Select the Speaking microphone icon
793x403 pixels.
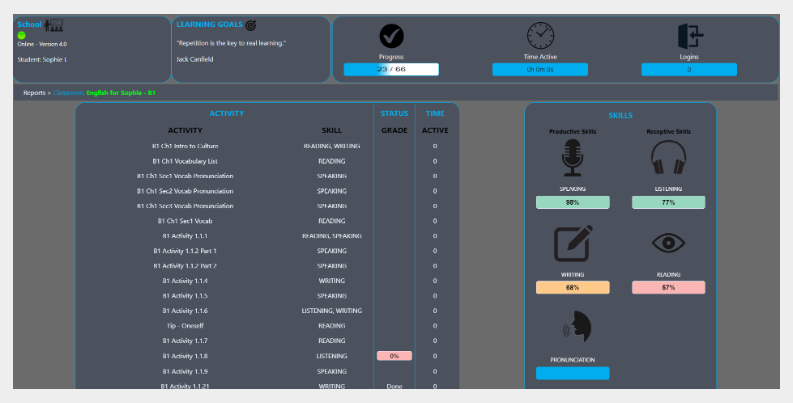click(572, 159)
